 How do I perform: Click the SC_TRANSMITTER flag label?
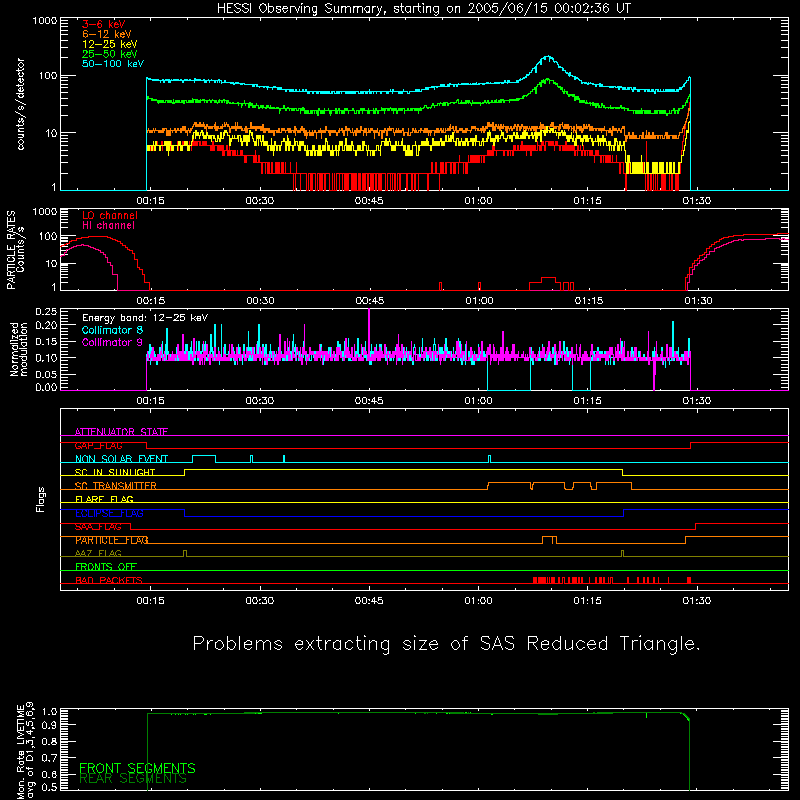pyautogui.click(x=115, y=486)
